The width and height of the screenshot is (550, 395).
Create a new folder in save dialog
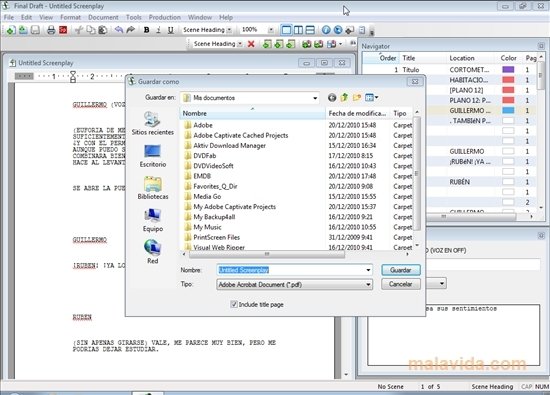point(357,98)
